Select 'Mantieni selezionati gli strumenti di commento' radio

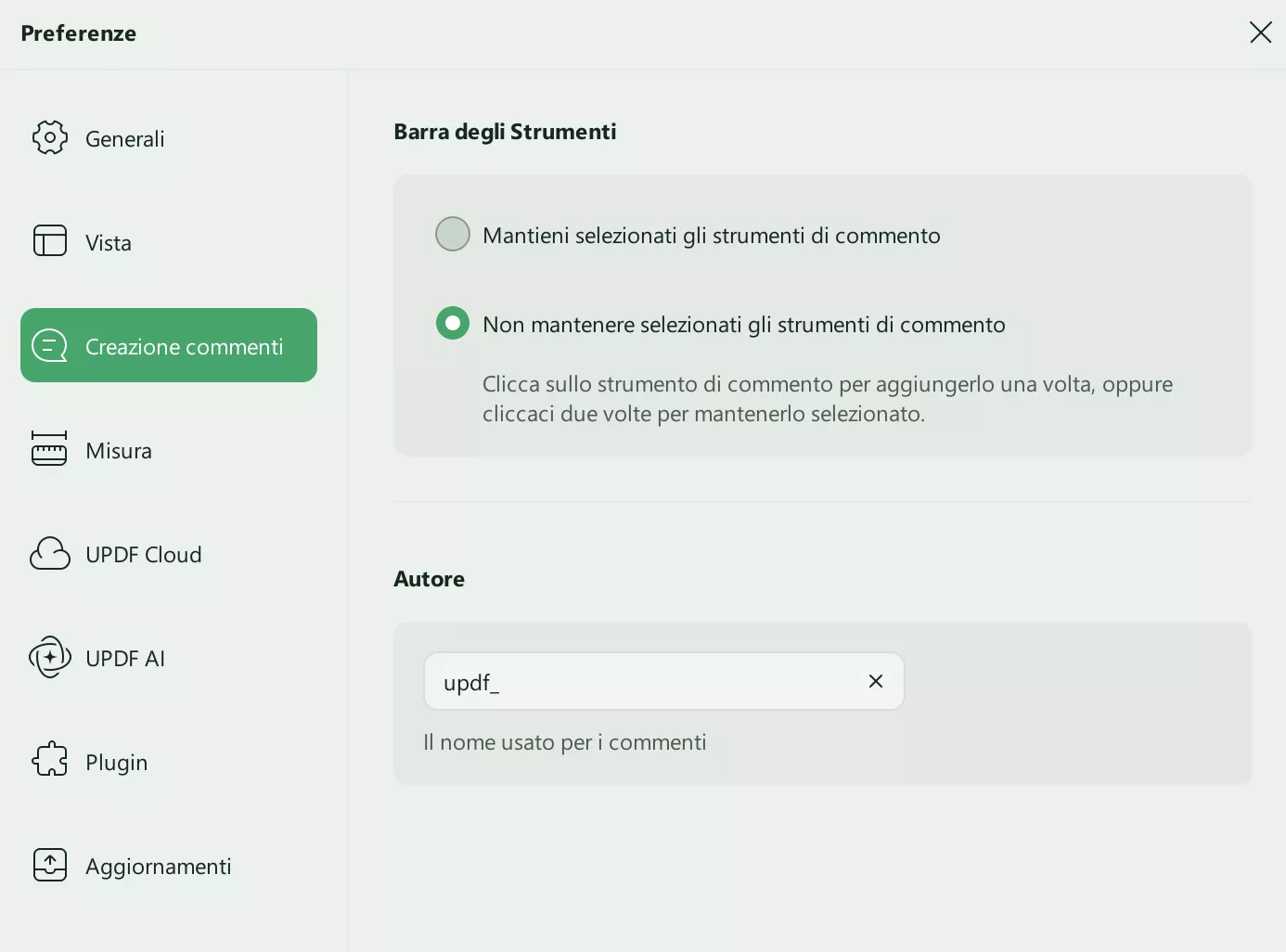453,234
